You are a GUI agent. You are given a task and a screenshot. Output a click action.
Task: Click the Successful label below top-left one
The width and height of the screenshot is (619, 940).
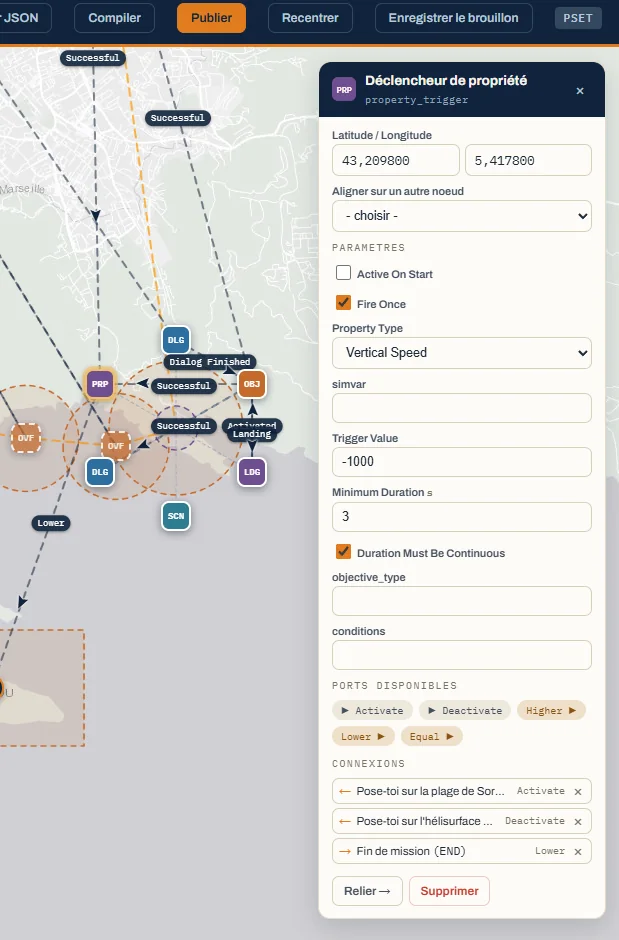coord(177,118)
